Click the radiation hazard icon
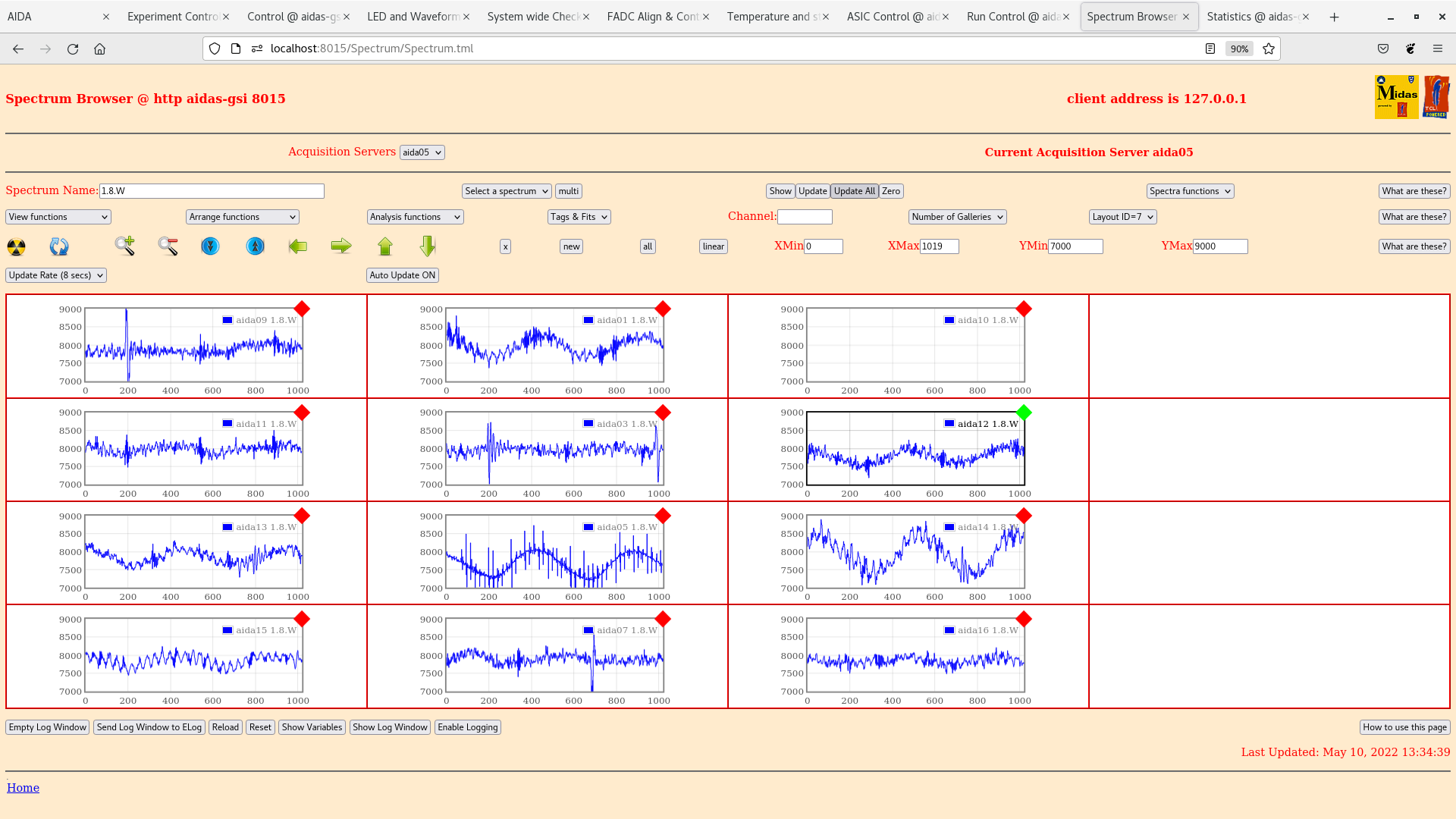 click(x=16, y=246)
